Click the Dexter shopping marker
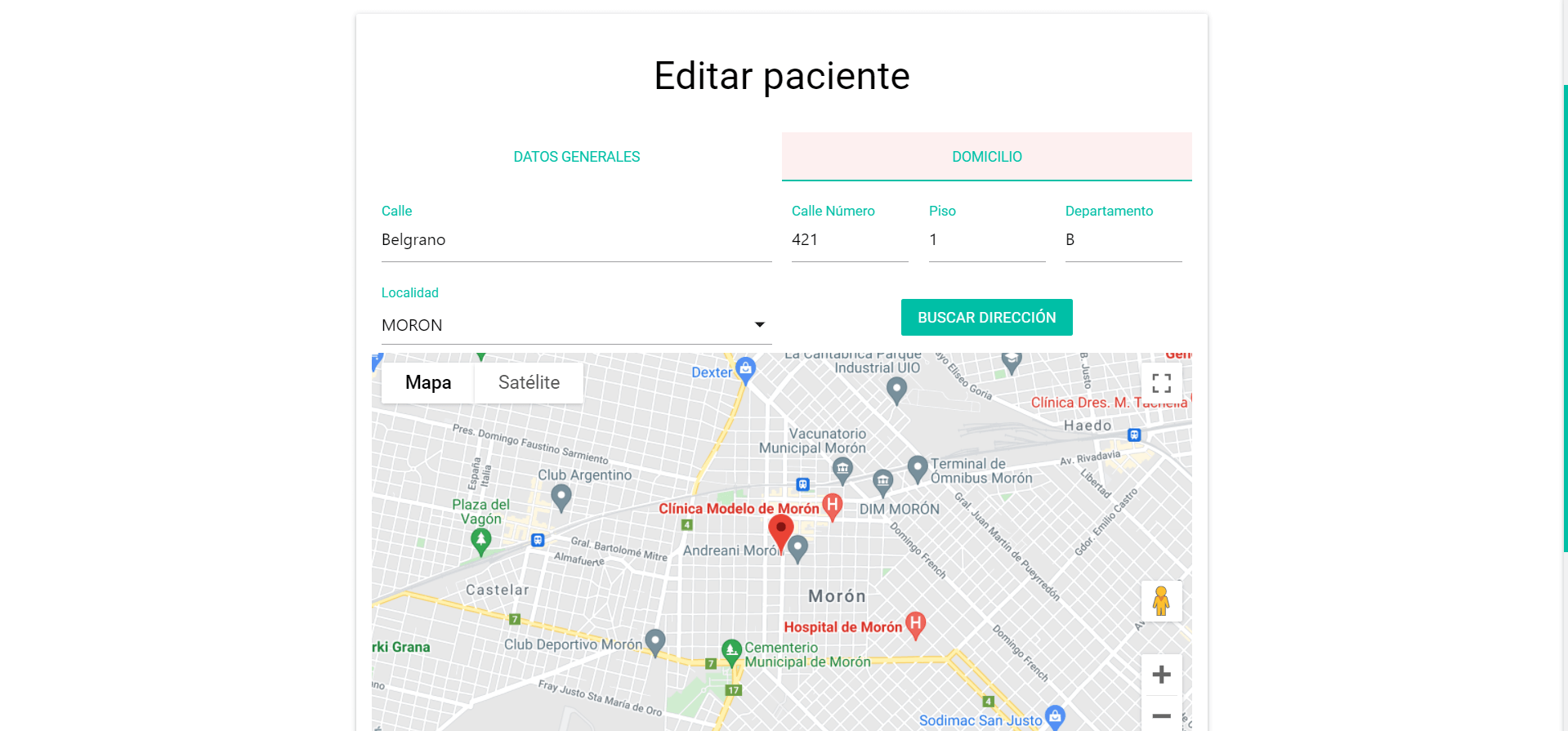This screenshot has width=1568, height=731. click(745, 370)
